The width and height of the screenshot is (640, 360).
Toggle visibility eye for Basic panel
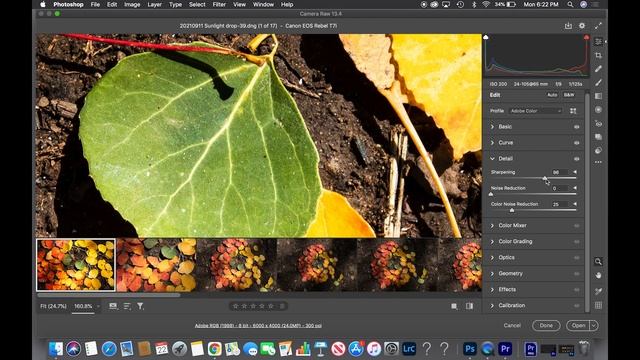(x=576, y=127)
